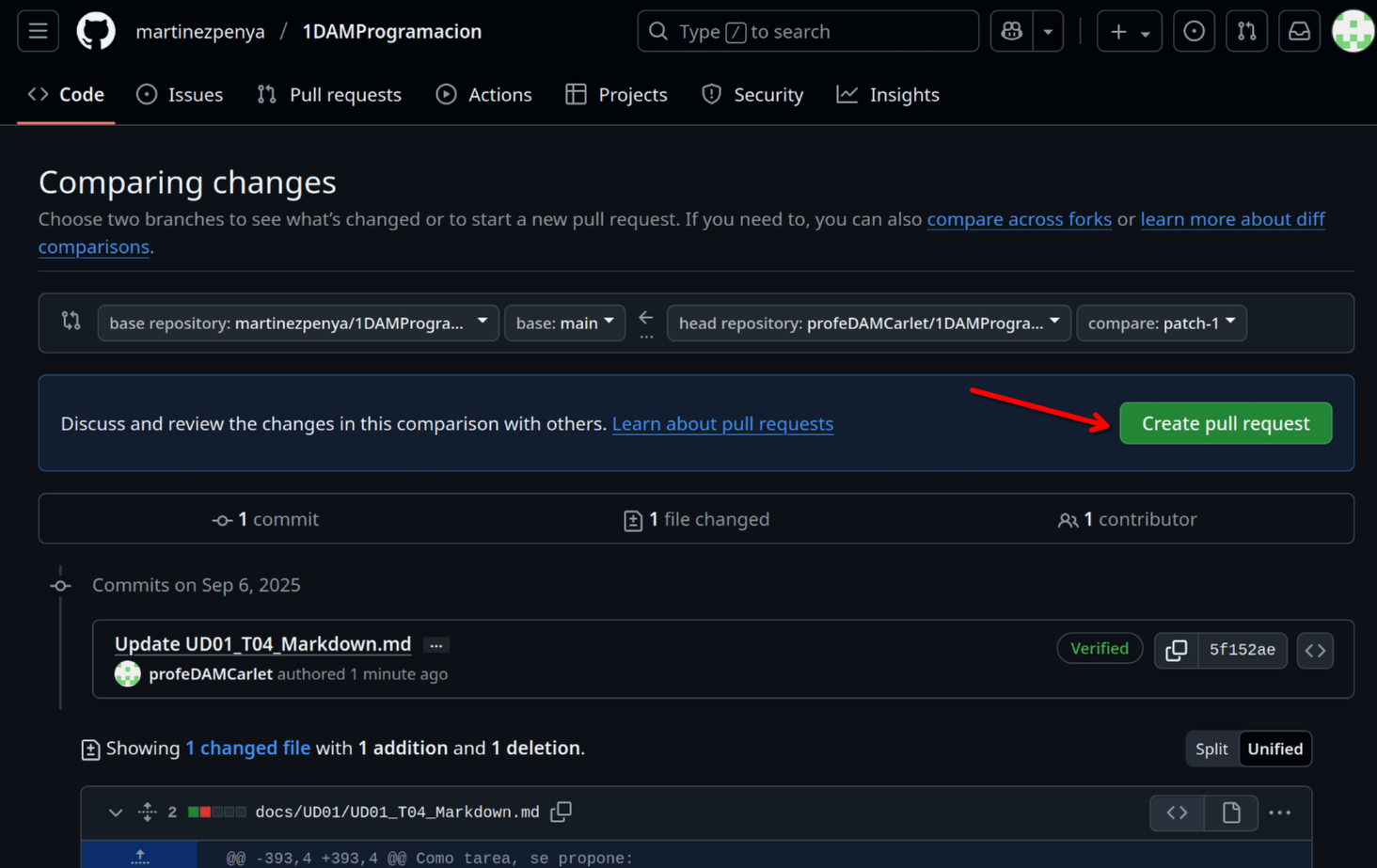Click the Create pull request button
This screenshot has width=1377, height=868.
point(1225,423)
